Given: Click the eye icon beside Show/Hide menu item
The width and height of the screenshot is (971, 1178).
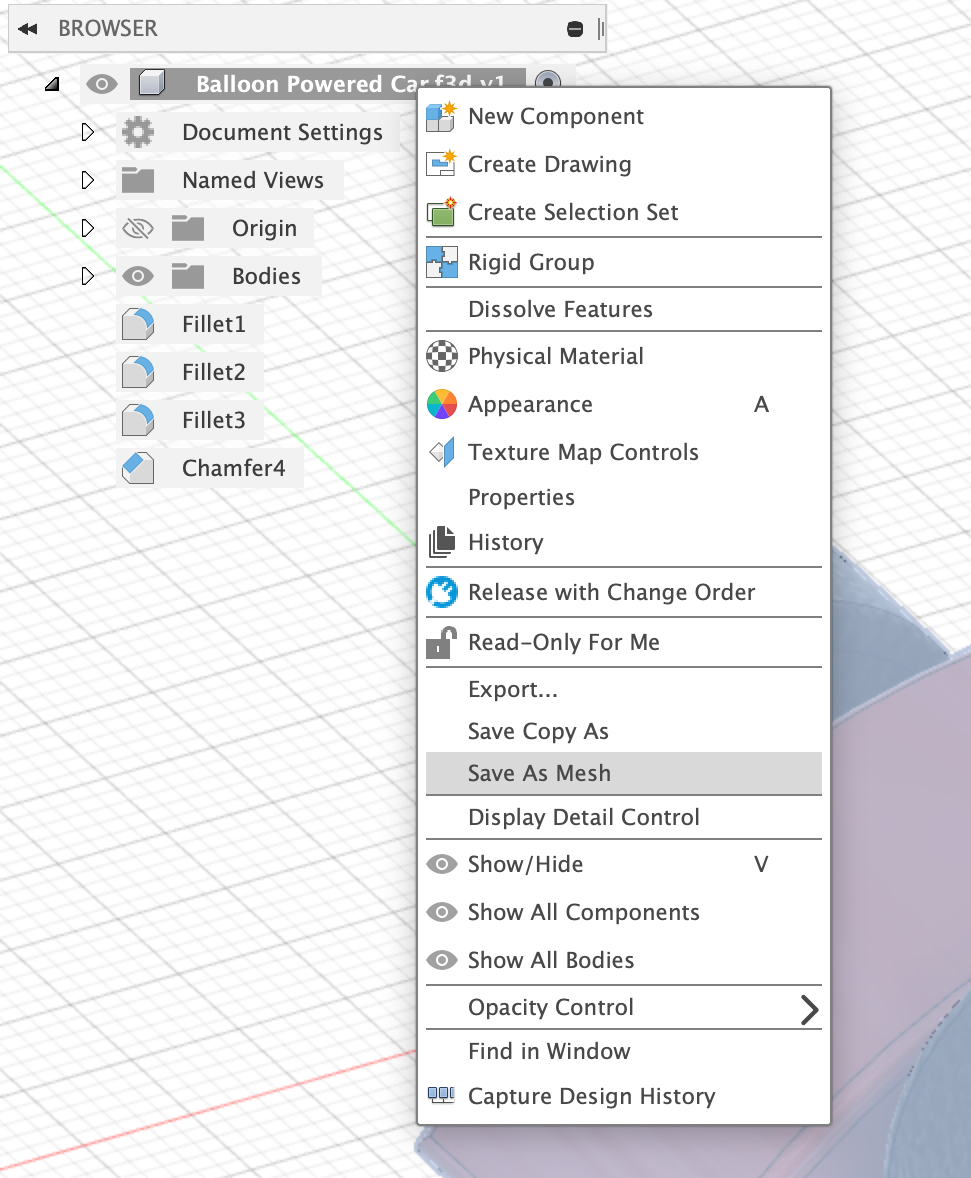Looking at the screenshot, I should pos(442,864).
